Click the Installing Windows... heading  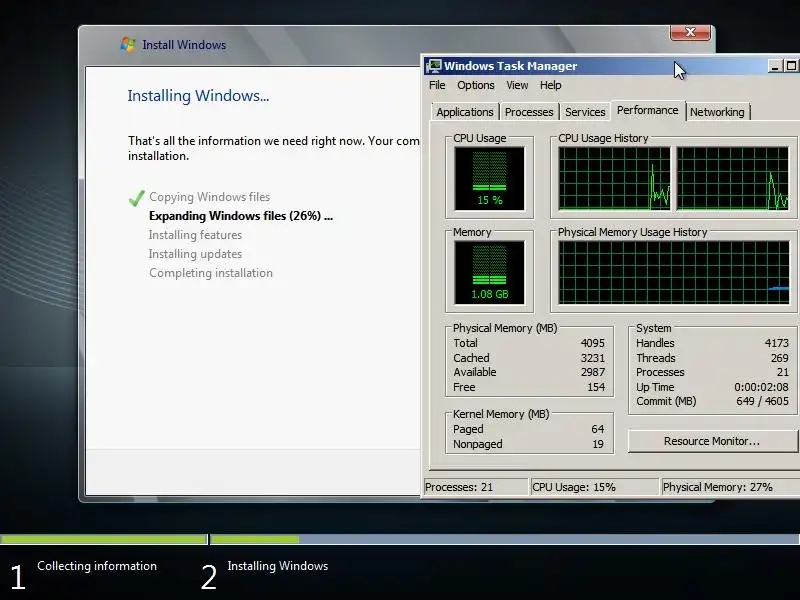(x=198, y=95)
